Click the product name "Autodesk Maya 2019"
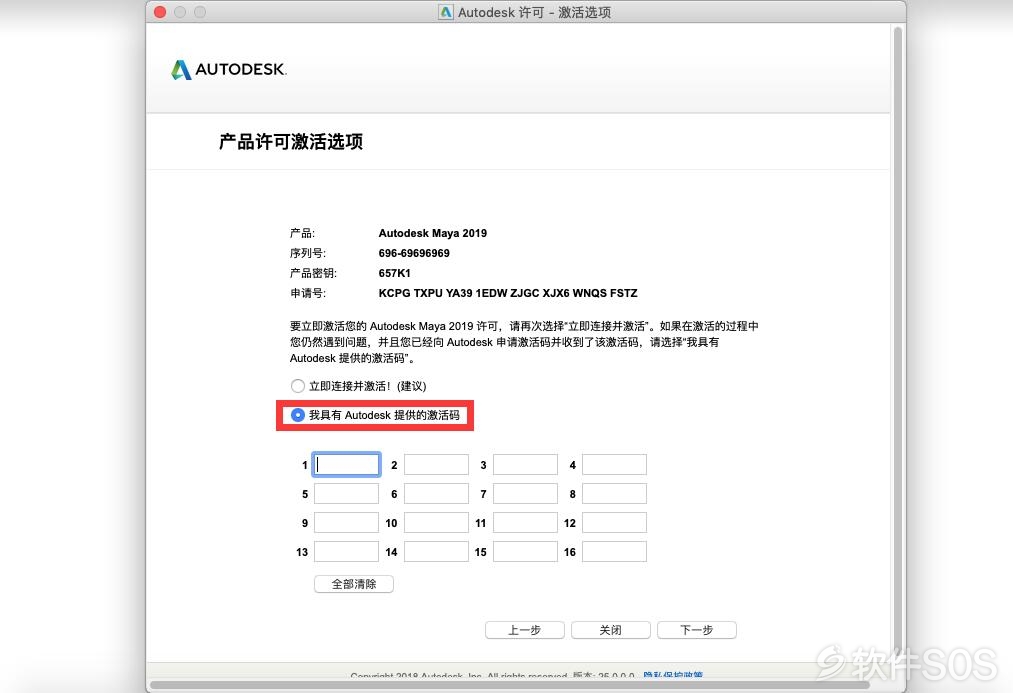 point(433,233)
